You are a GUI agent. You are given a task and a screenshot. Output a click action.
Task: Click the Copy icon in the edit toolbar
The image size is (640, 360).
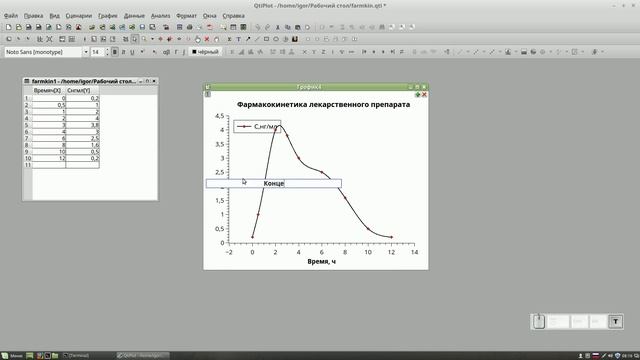click(x=288, y=27)
